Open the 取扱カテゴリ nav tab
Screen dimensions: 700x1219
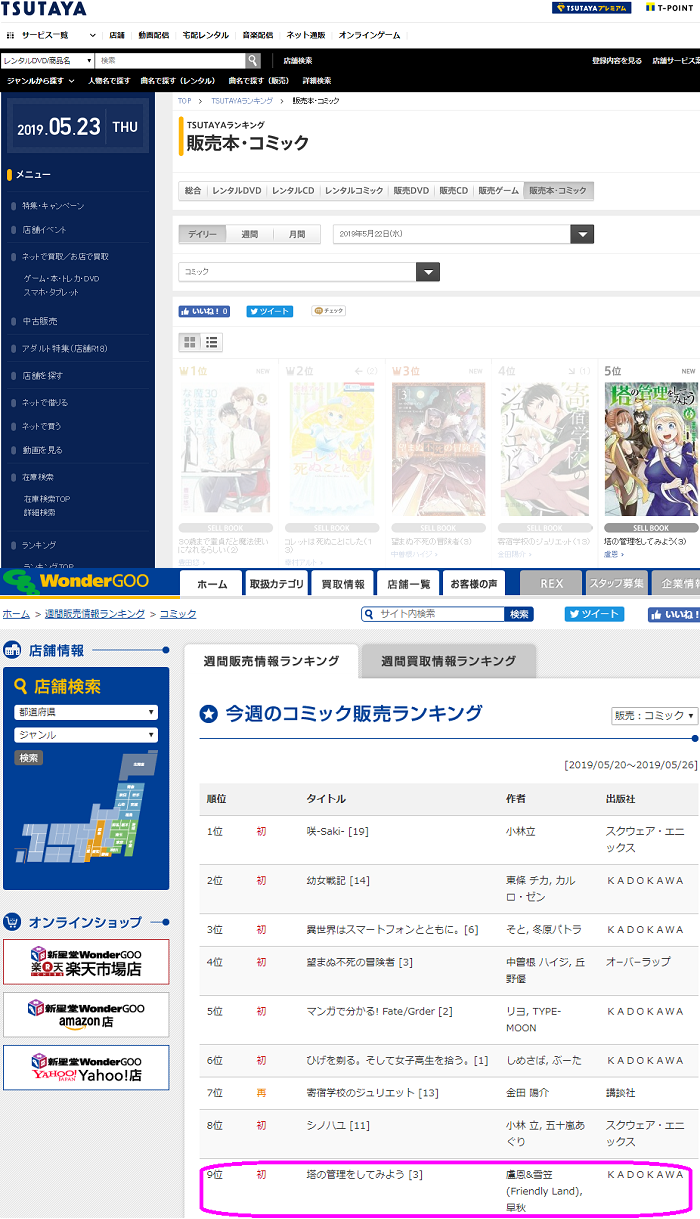point(277,583)
